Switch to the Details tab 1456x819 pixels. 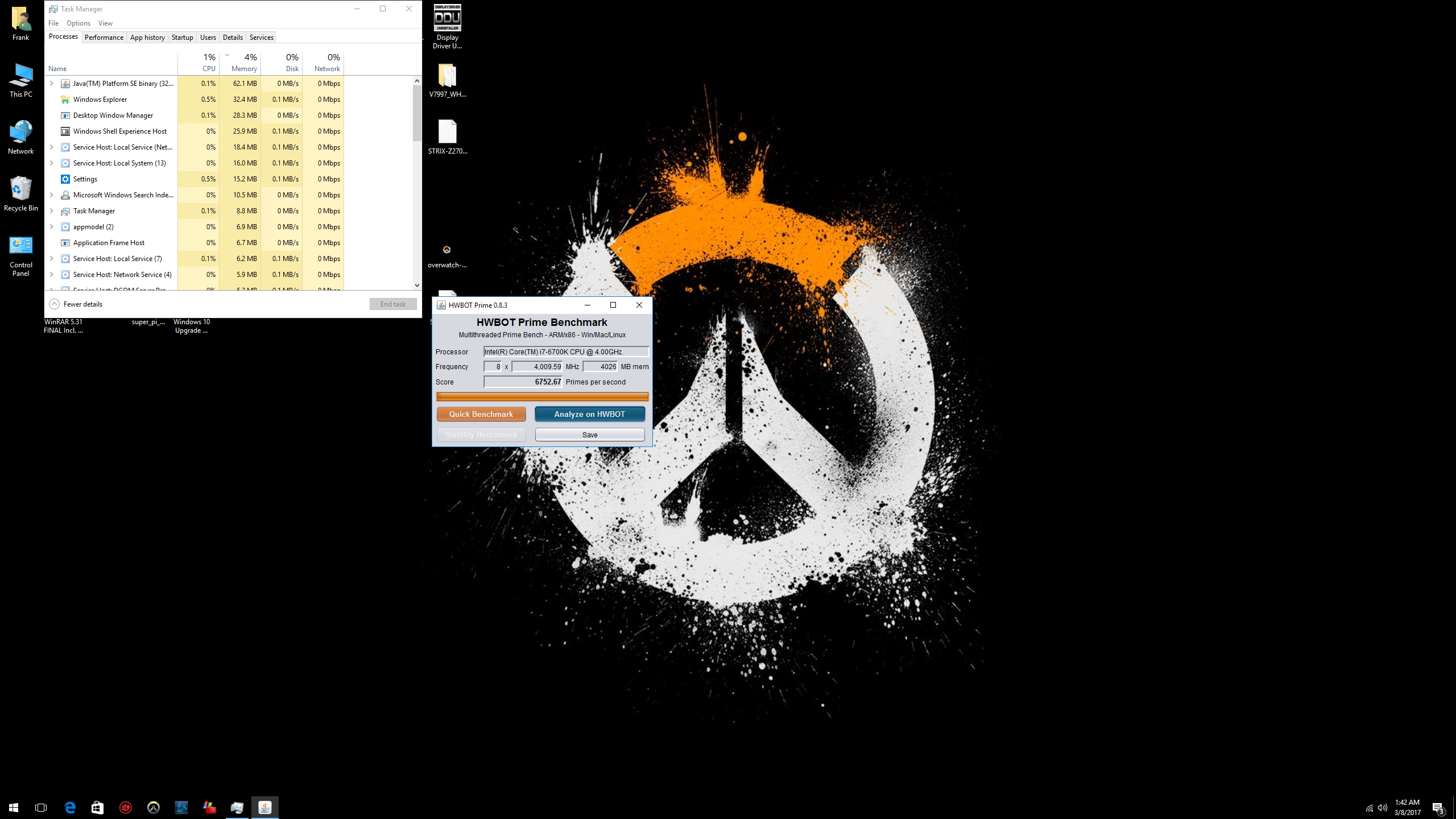tap(233, 38)
